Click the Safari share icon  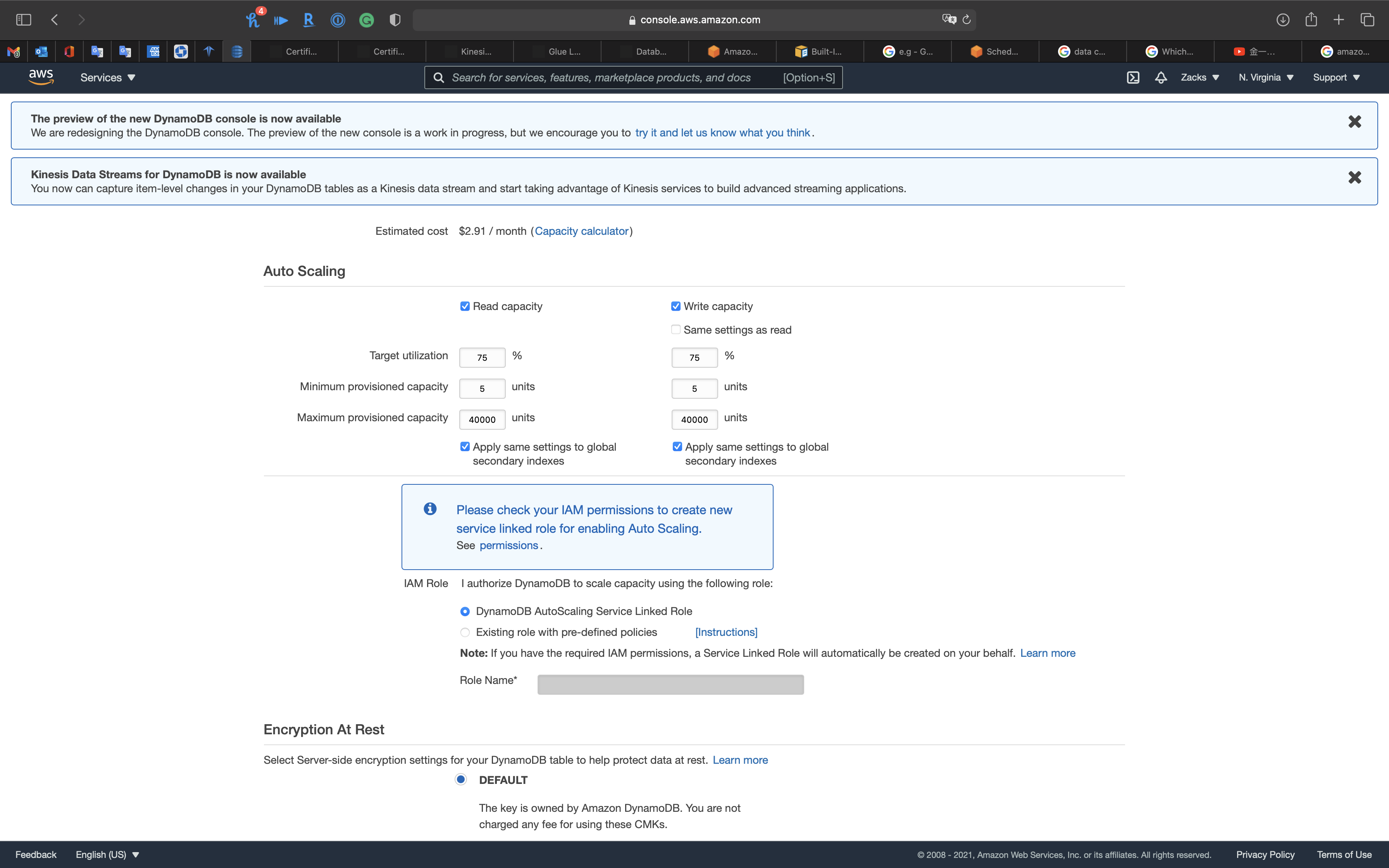(x=1311, y=20)
